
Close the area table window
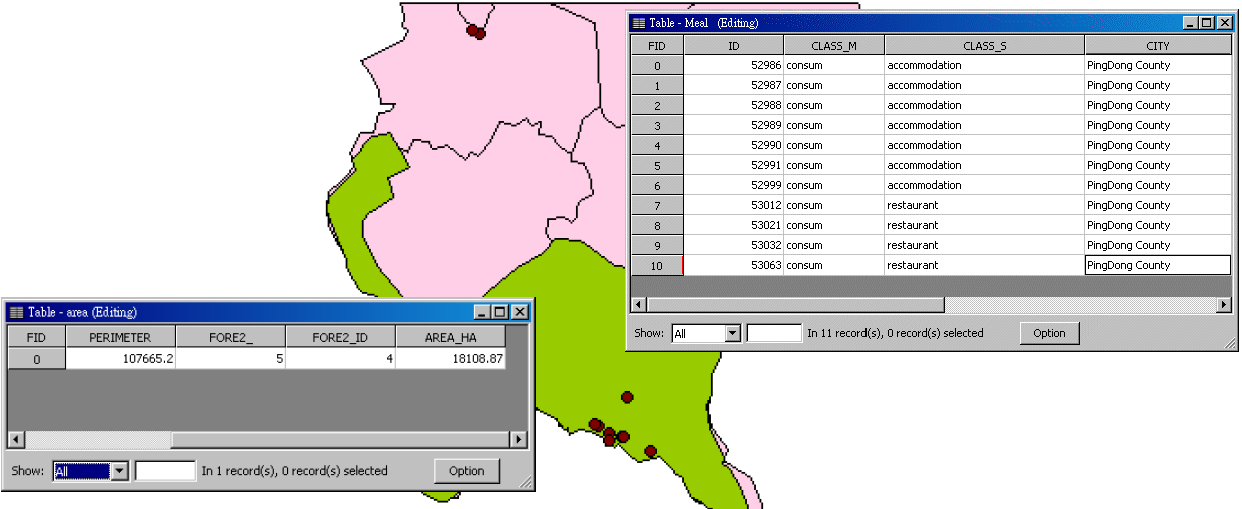pyautogui.click(x=519, y=312)
